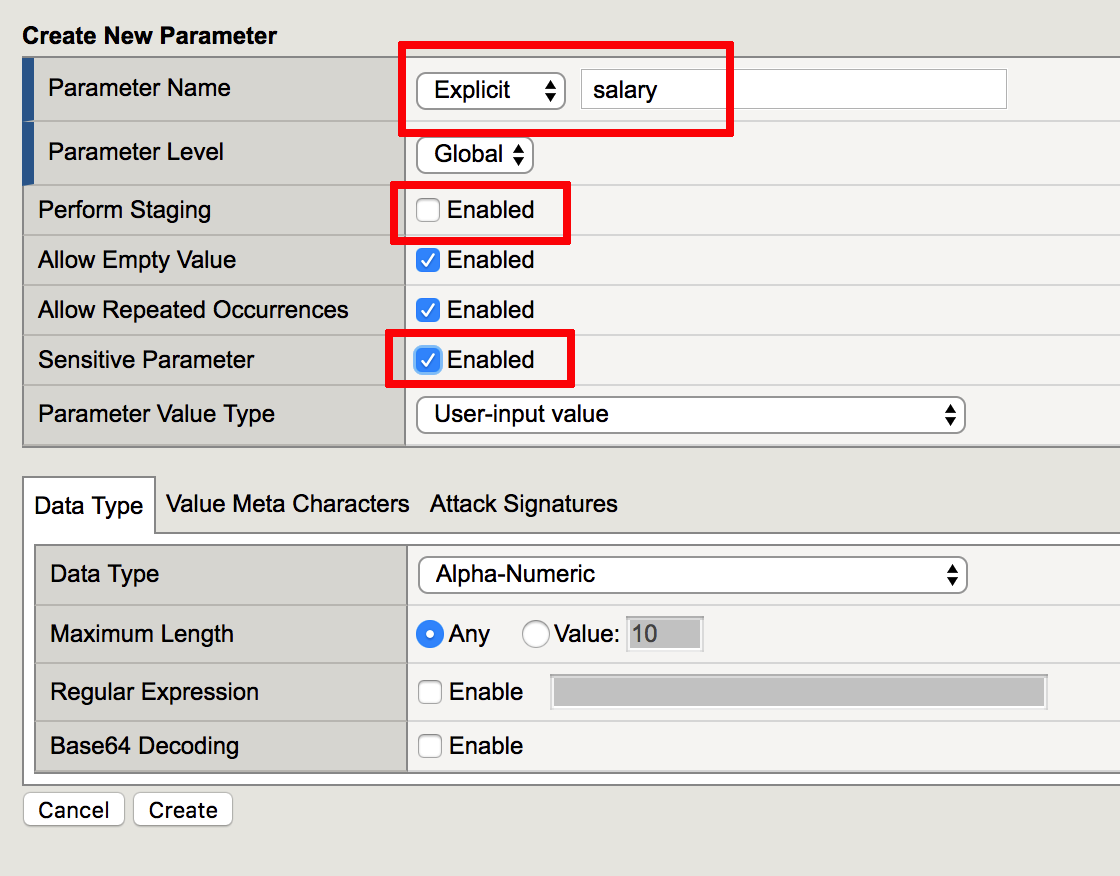Enable the Base64 Decoding checkbox
This screenshot has height=876, width=1120.
[430, 746]
